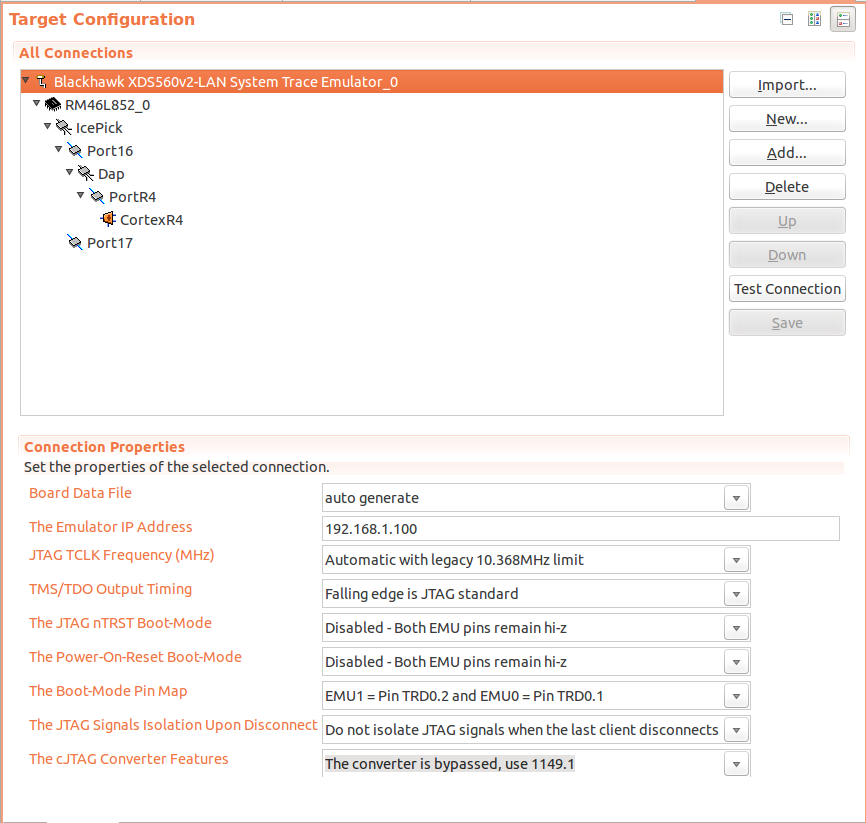Viewport: 866px width, 823px height.
Task: Toggle the properties view icon in the header
Action: point(843,20)
